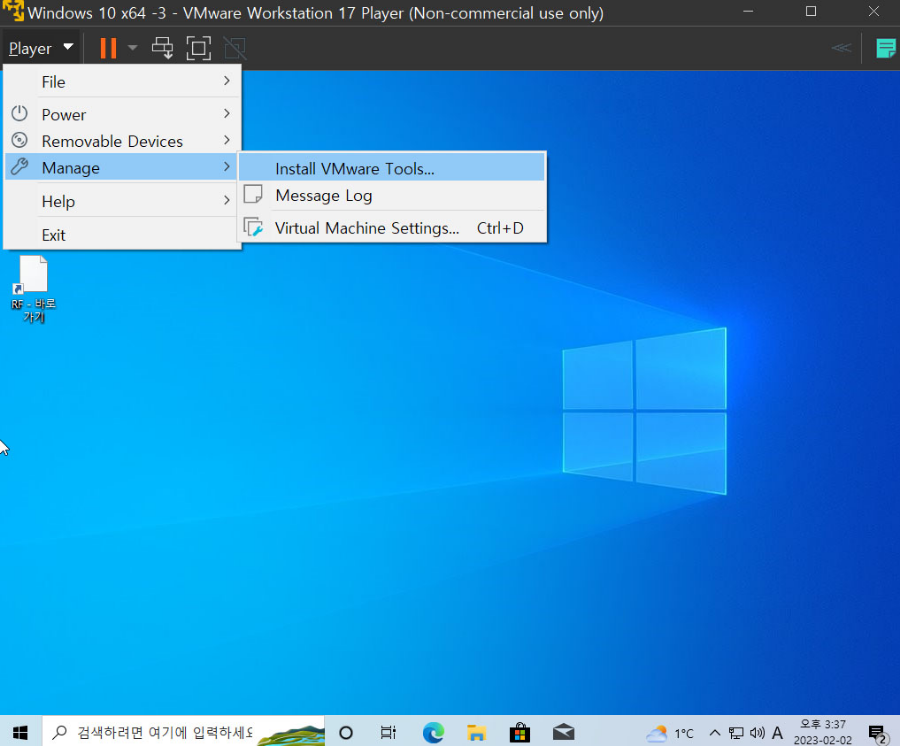Click the Manage wrench icon
Viewport: 900px width, 746px height.
[x=20, y=166]
